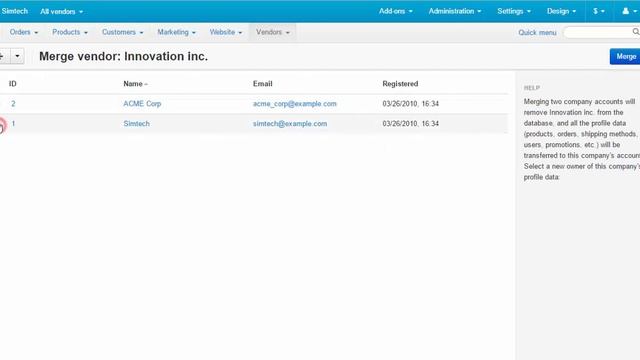640x360 pixels.
Task: Click simtech@example.com email link
Action: point(290,123)
